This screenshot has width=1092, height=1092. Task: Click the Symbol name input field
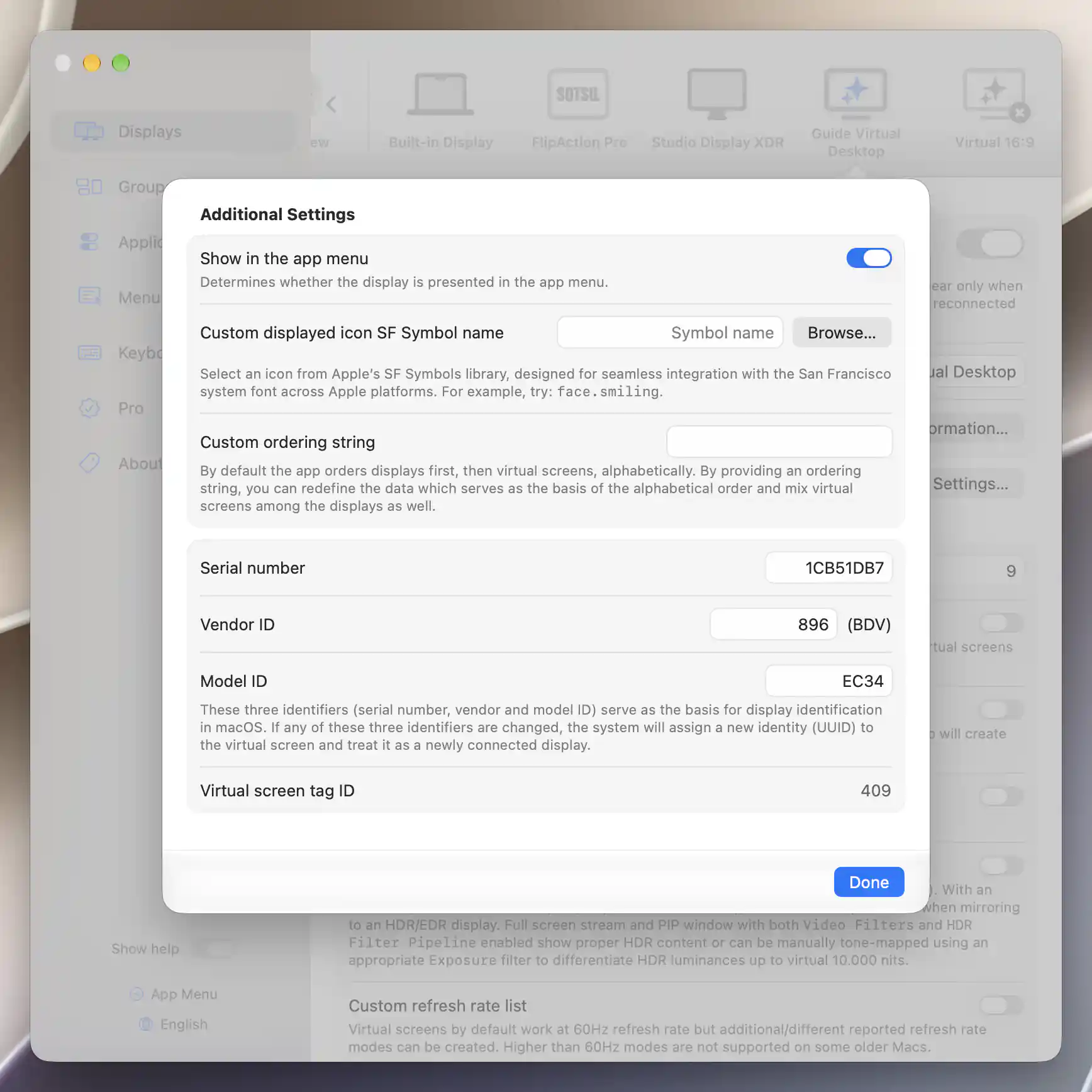[x=670, y=332]
